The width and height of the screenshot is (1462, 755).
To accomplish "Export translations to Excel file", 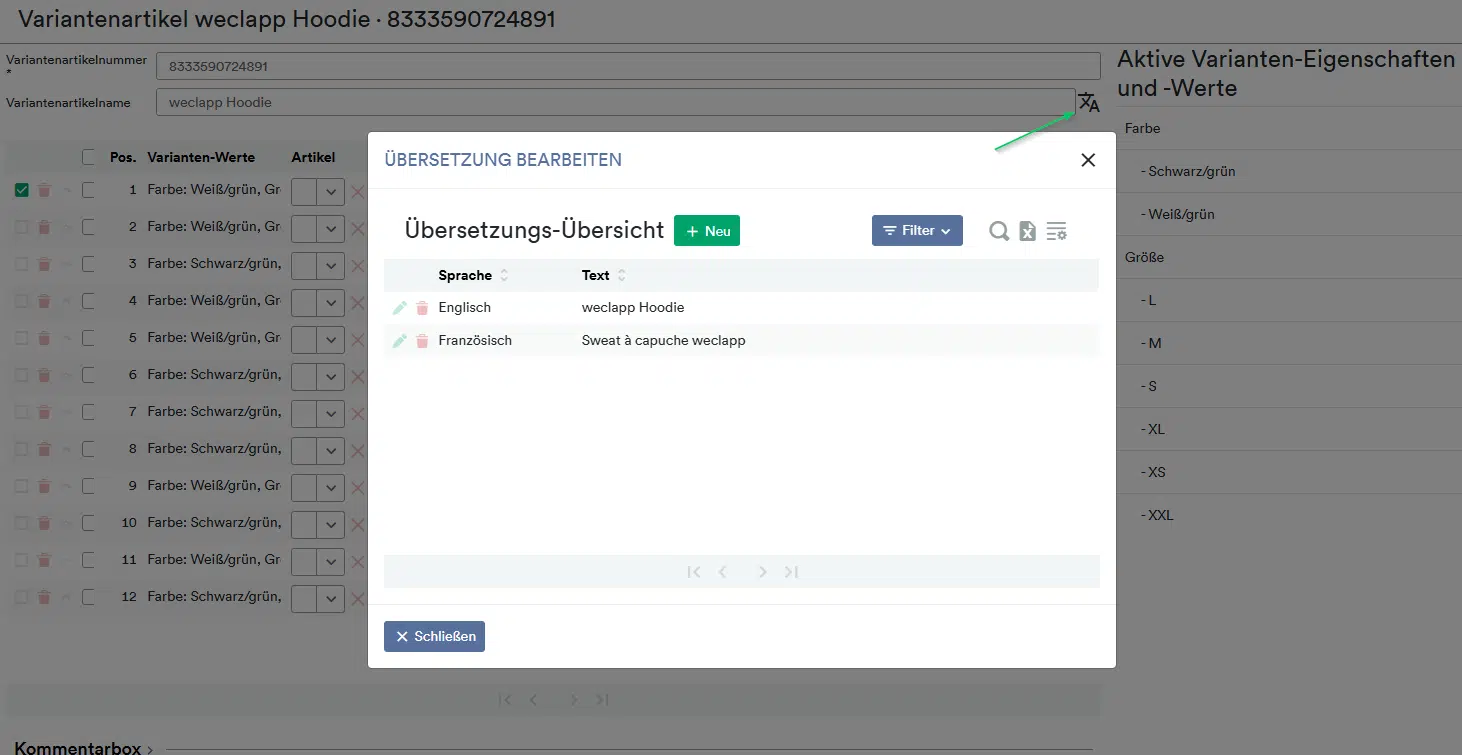I will point(1027,231).
